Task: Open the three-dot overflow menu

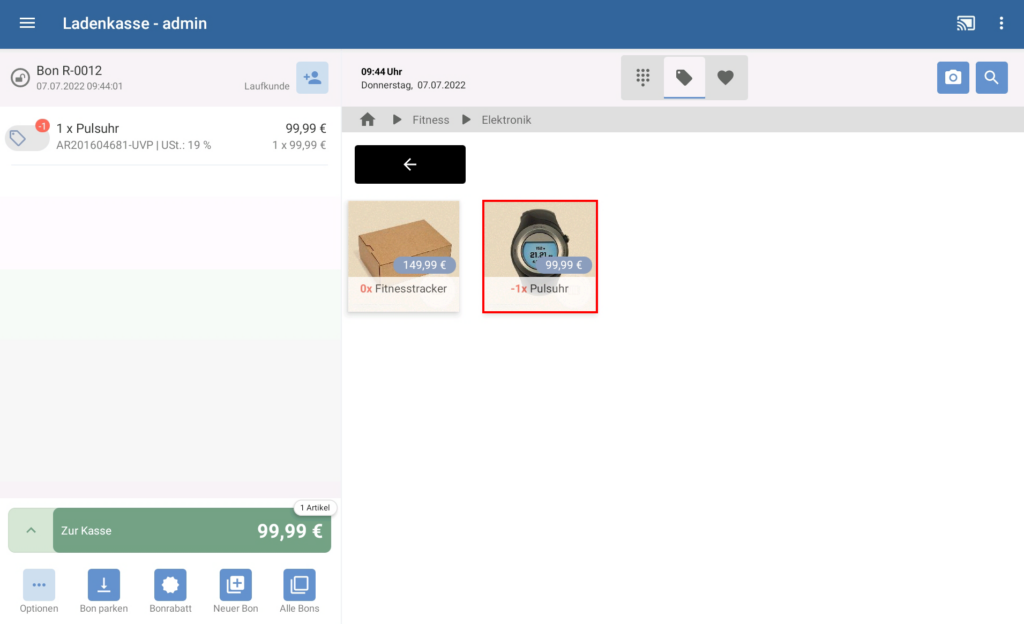Action: pyautogui.click(x=1001, y=23)
